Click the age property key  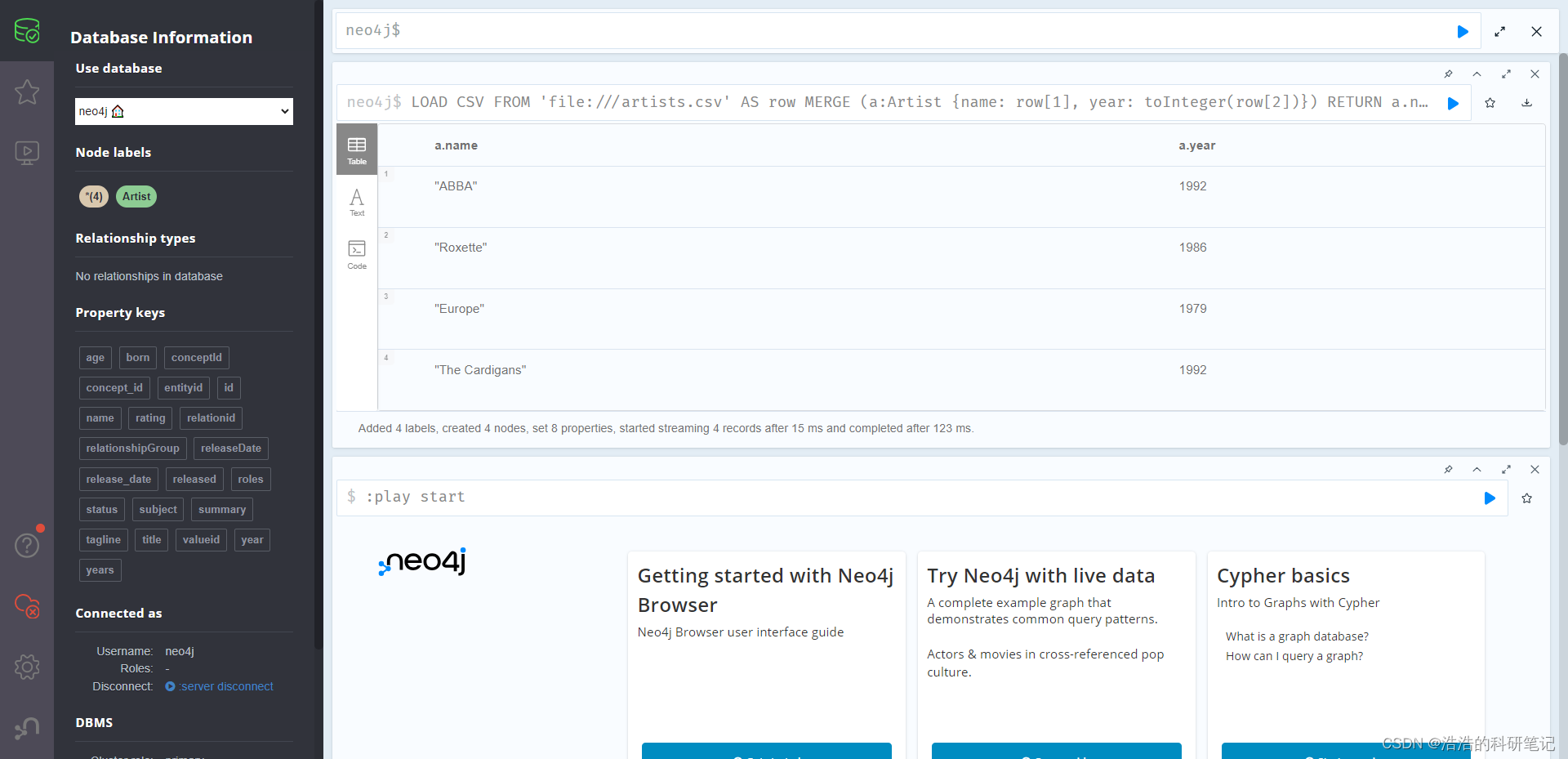(x=96, y=358)
